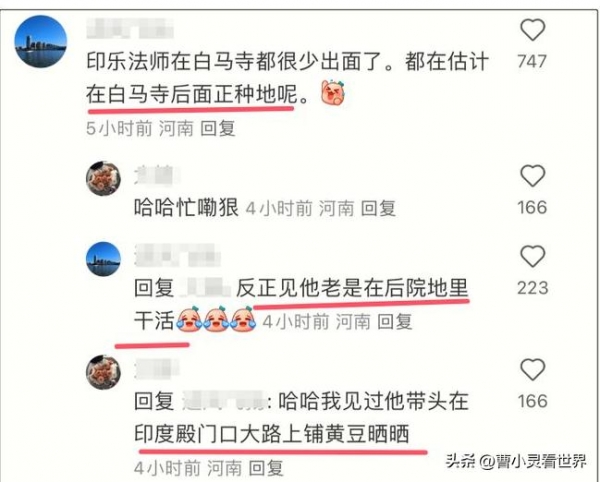600x482 pixels.
Task: Tap 回复 after the three laughing emojis
Action: point(395,321)
